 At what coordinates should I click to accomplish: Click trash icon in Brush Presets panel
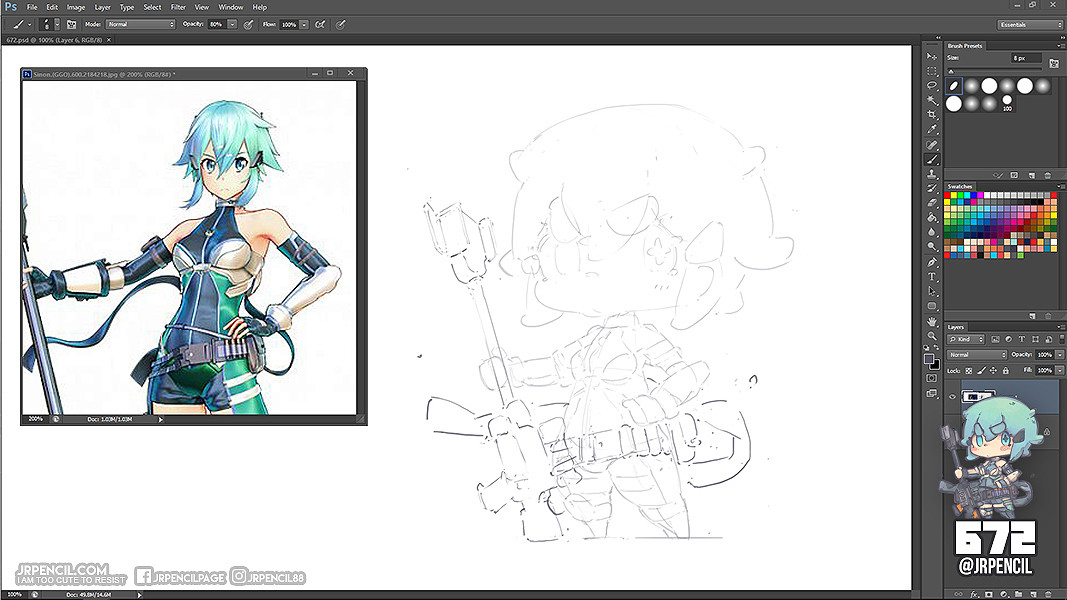[x=1047, y=176]
